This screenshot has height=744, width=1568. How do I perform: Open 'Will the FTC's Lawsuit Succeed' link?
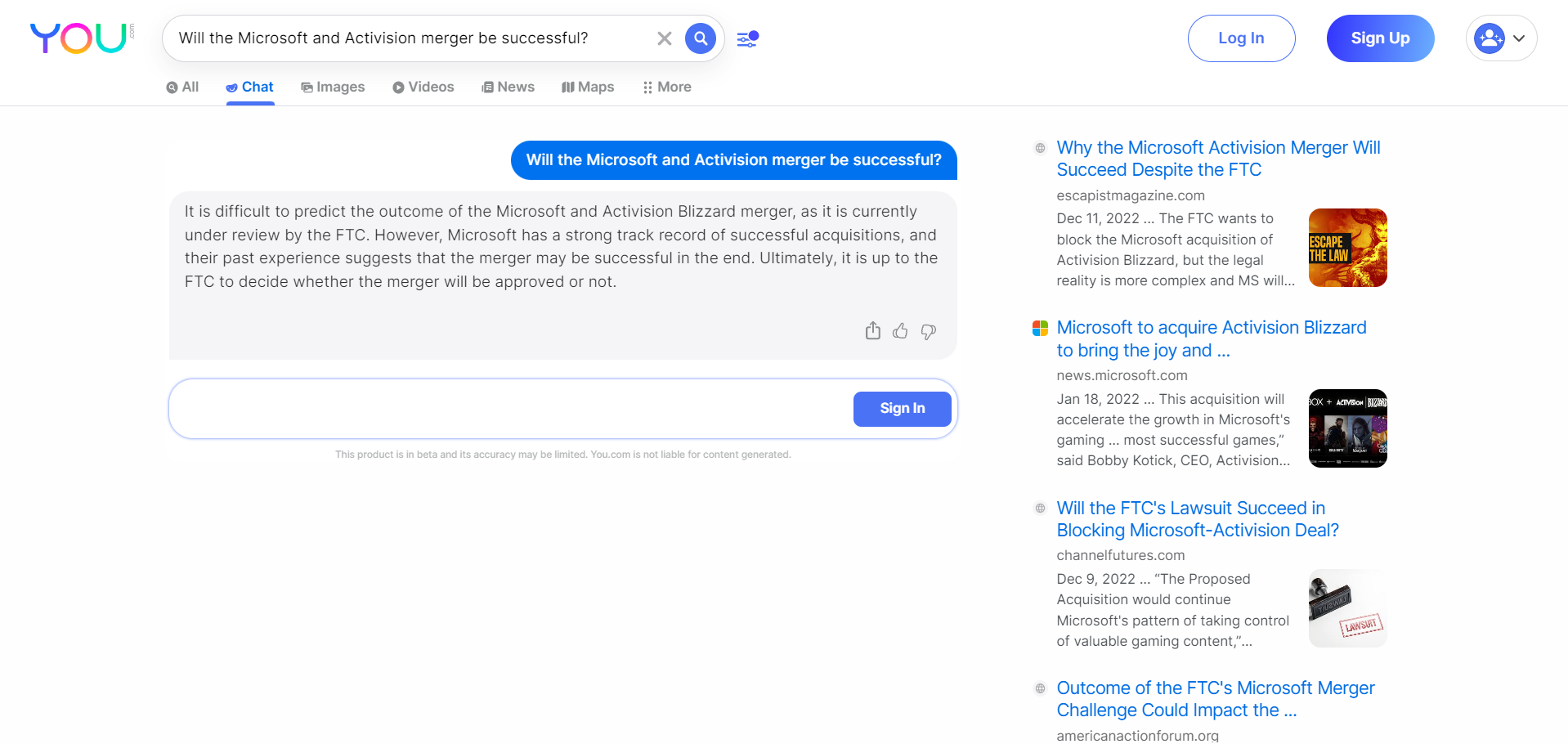pos(1198,519)
